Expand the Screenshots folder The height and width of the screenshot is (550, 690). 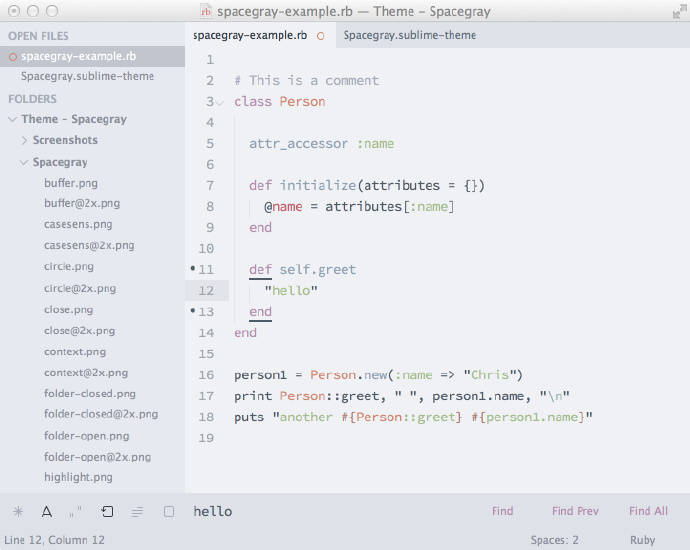[x=24, y=141]
